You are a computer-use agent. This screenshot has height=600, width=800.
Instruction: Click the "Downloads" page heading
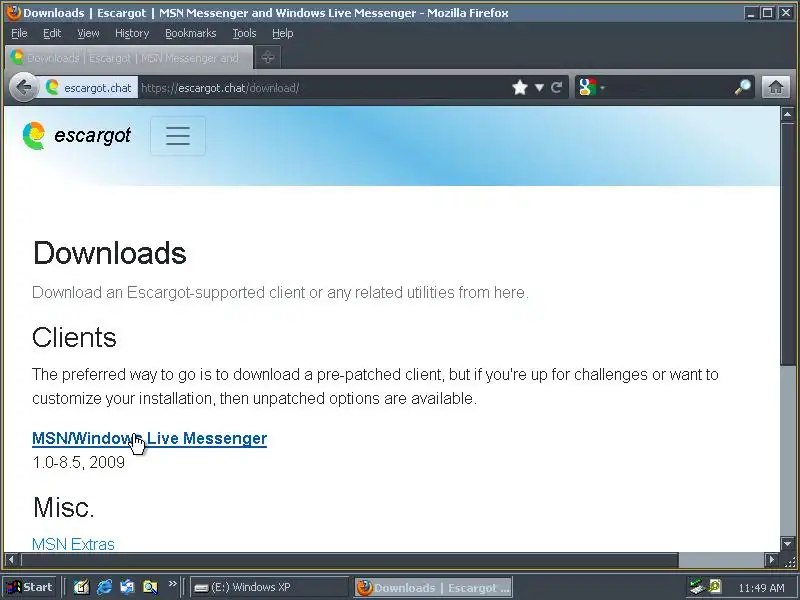(x=110, y=253)
